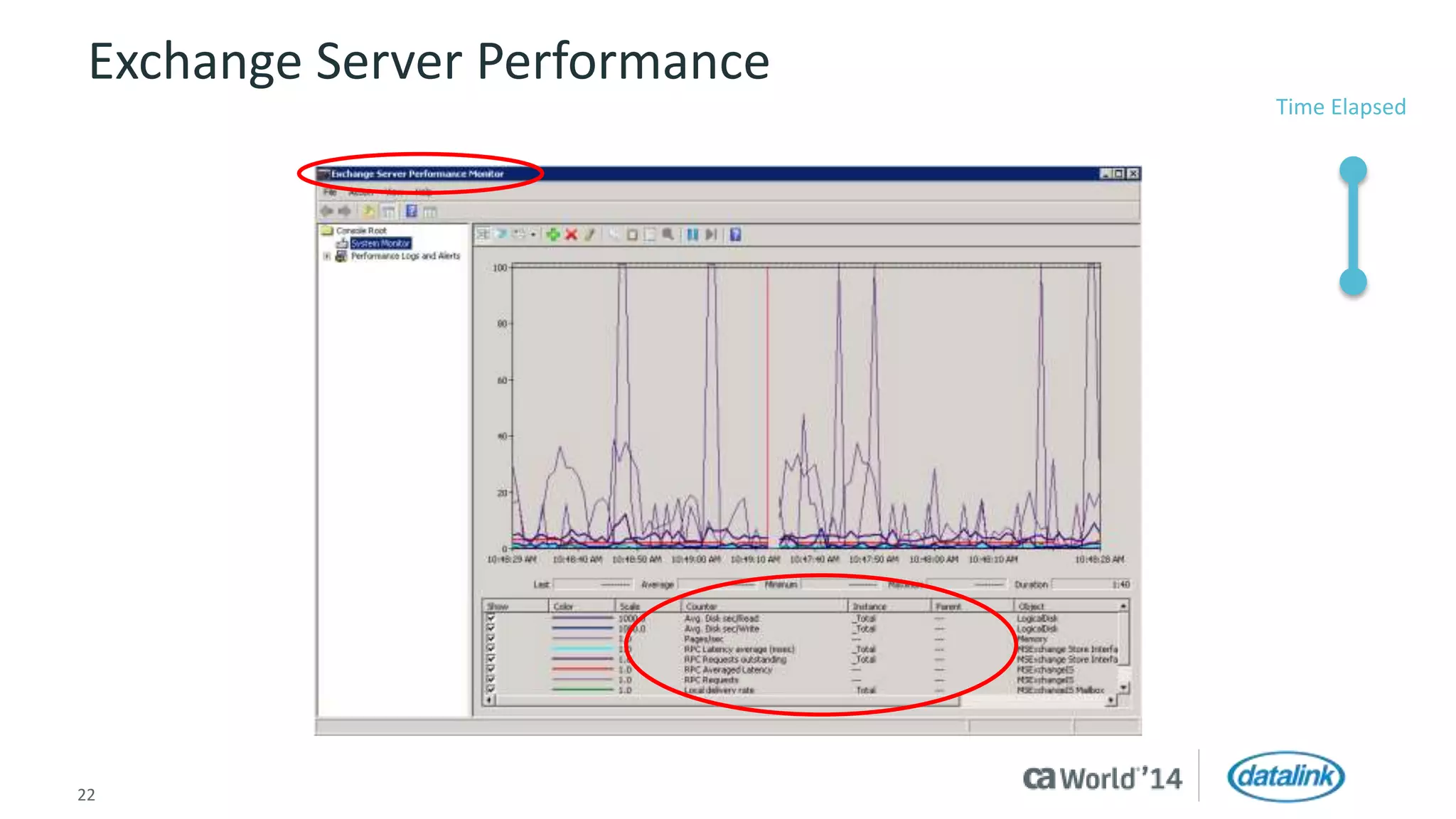
Task: Select System Monitor in console tree
Action: click(380, 243)
